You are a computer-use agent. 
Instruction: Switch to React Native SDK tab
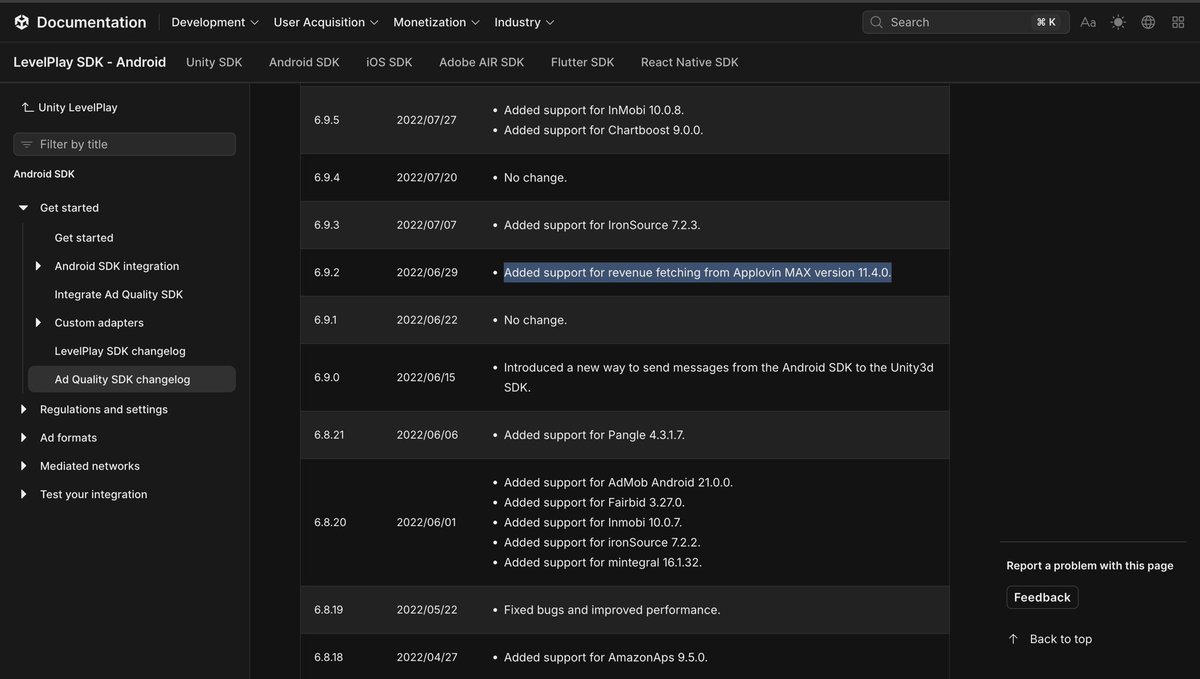click(x=690, y=62)
